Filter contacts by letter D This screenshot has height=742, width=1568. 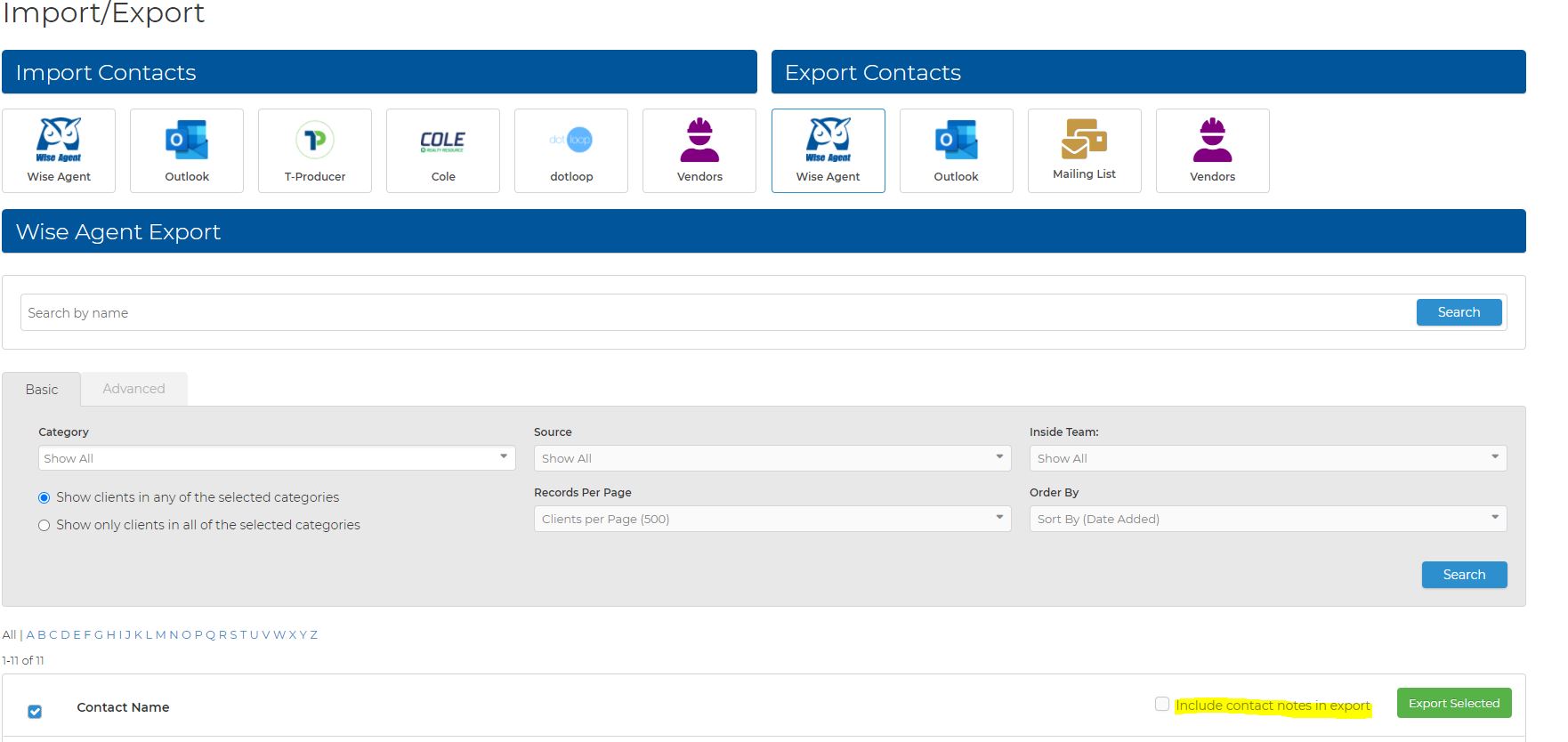pos(65,634)
